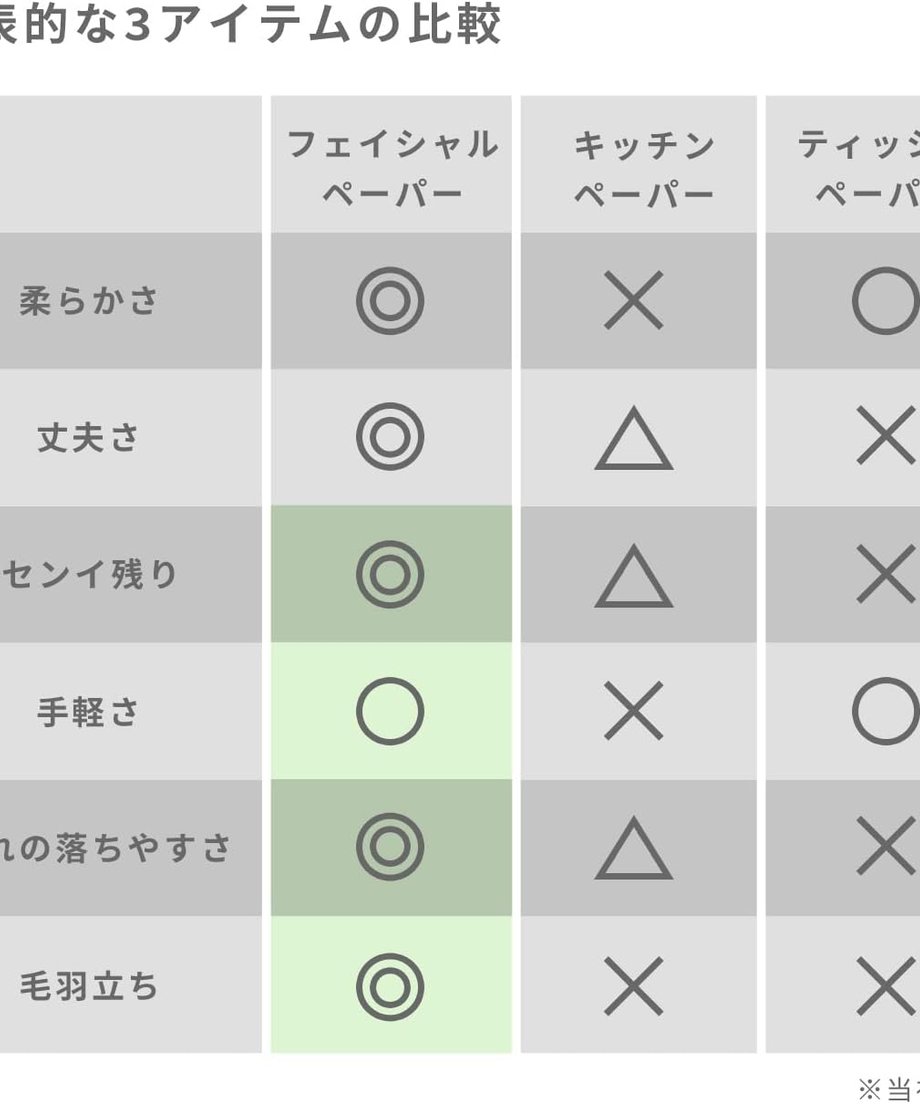
Task: Click the triangle for 丈夫さ under キッチンペーパー
Action: (x=634, y=438)
